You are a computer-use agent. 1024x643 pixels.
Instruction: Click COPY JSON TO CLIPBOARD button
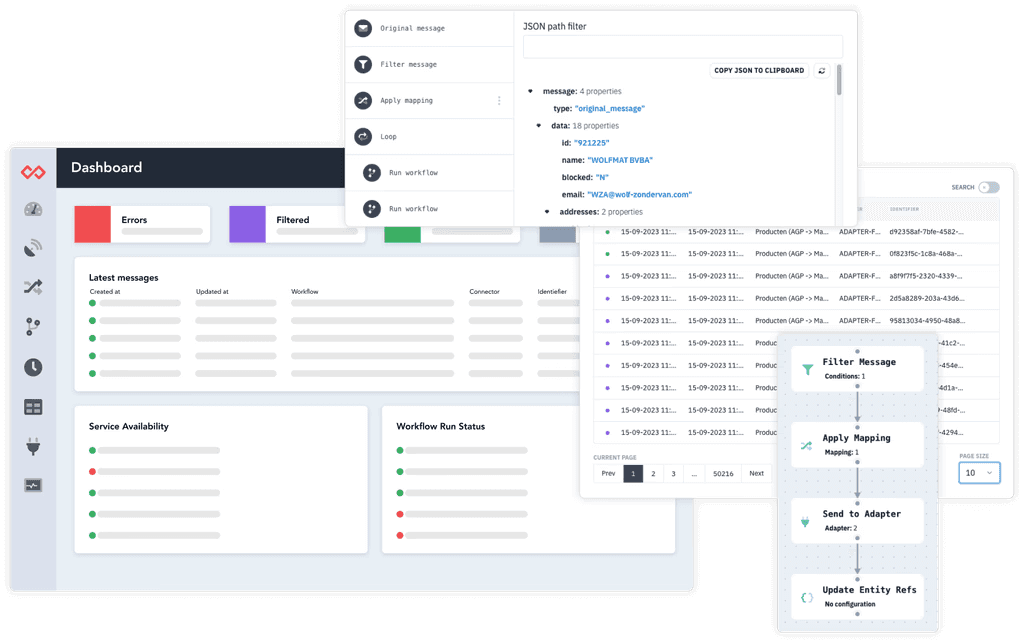coord(759,71)
